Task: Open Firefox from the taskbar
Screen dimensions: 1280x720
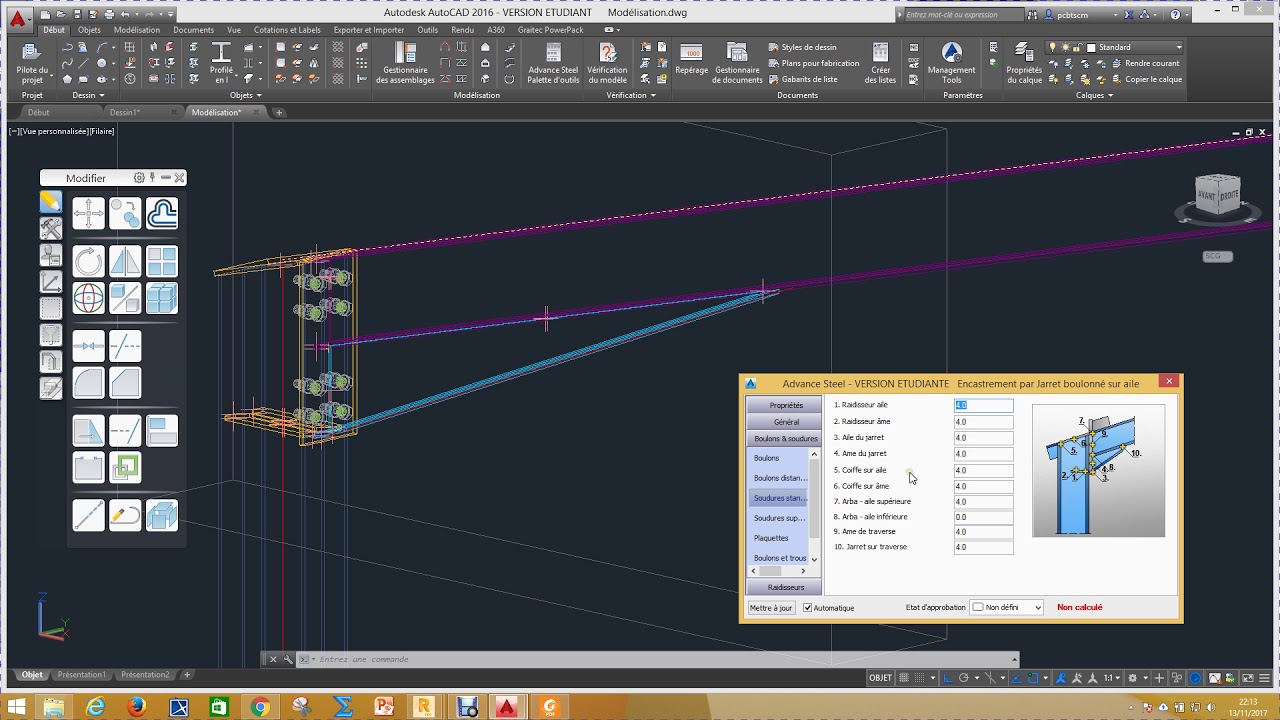Action: point(137,707)
